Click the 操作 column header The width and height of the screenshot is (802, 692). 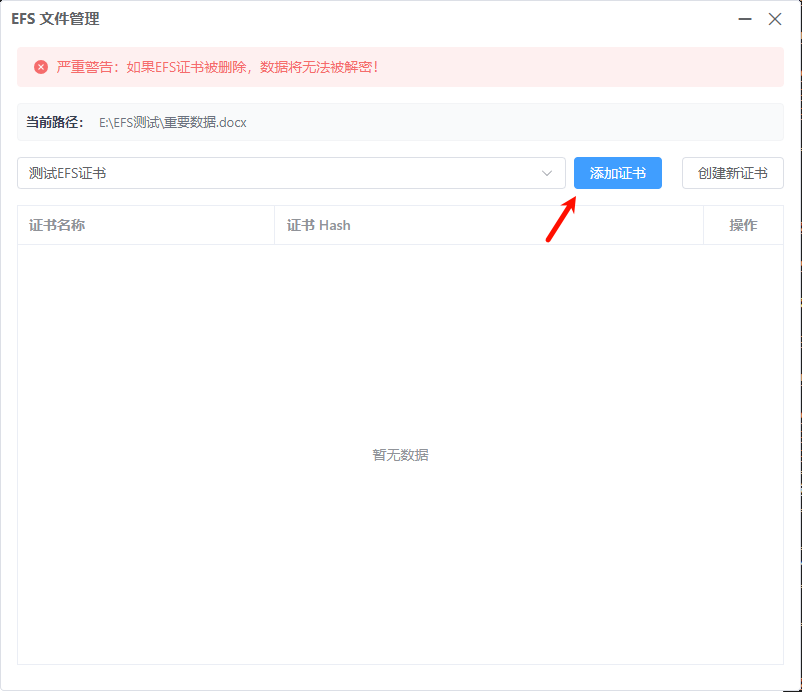point(743,225)
